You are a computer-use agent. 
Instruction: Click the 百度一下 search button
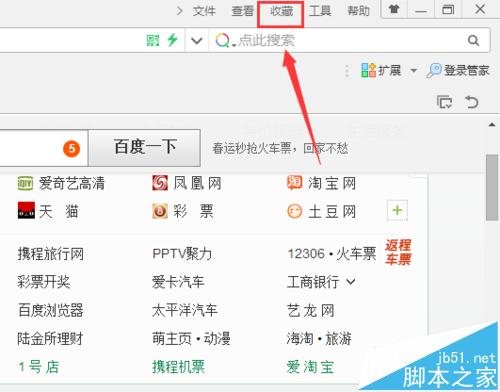click(x=144, y=147)
